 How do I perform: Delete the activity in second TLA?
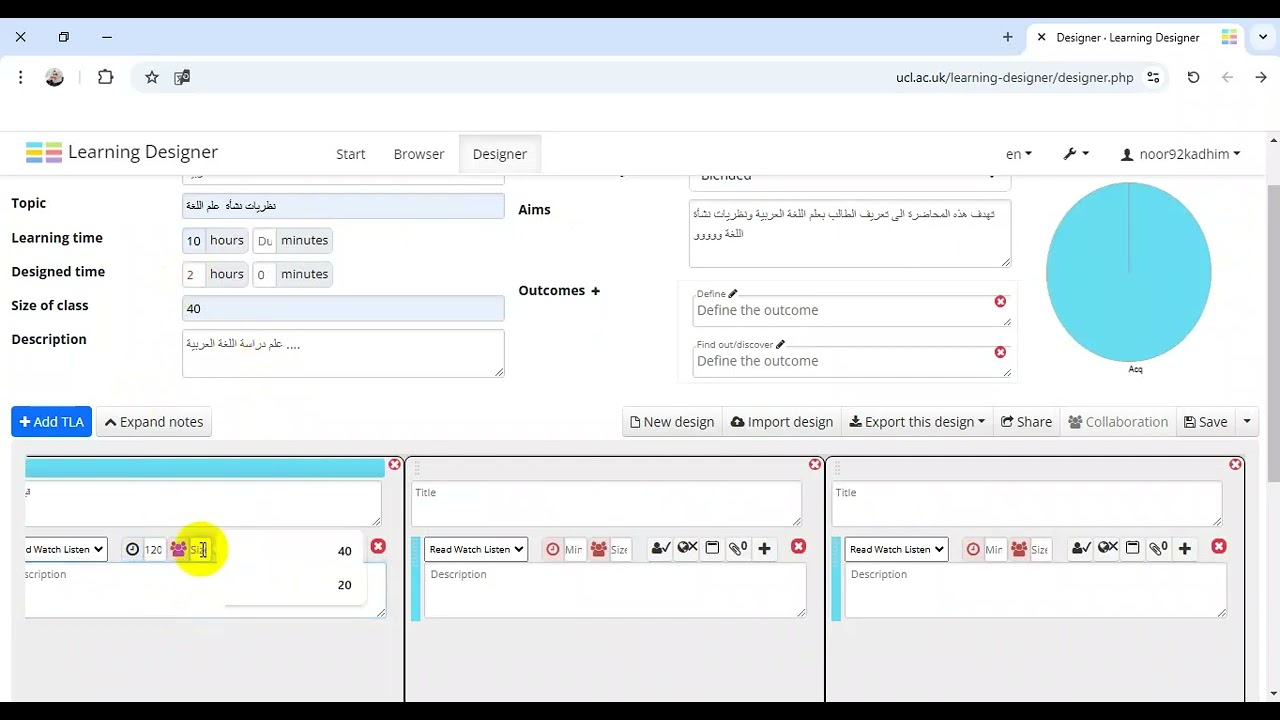click(x=798, y=547)
